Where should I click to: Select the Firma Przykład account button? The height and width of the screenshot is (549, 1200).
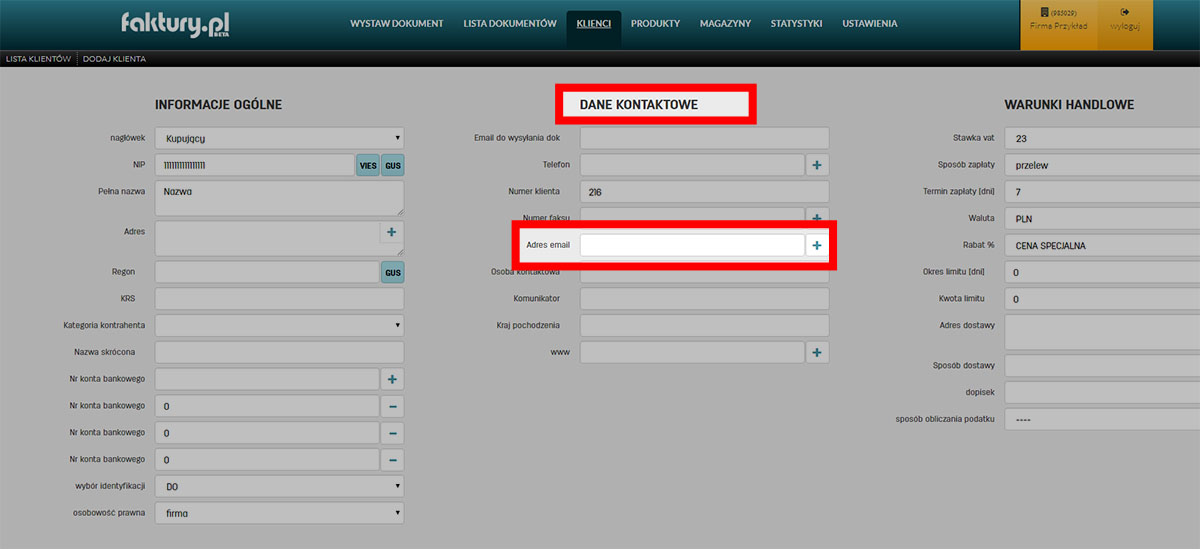(1058, 20)
